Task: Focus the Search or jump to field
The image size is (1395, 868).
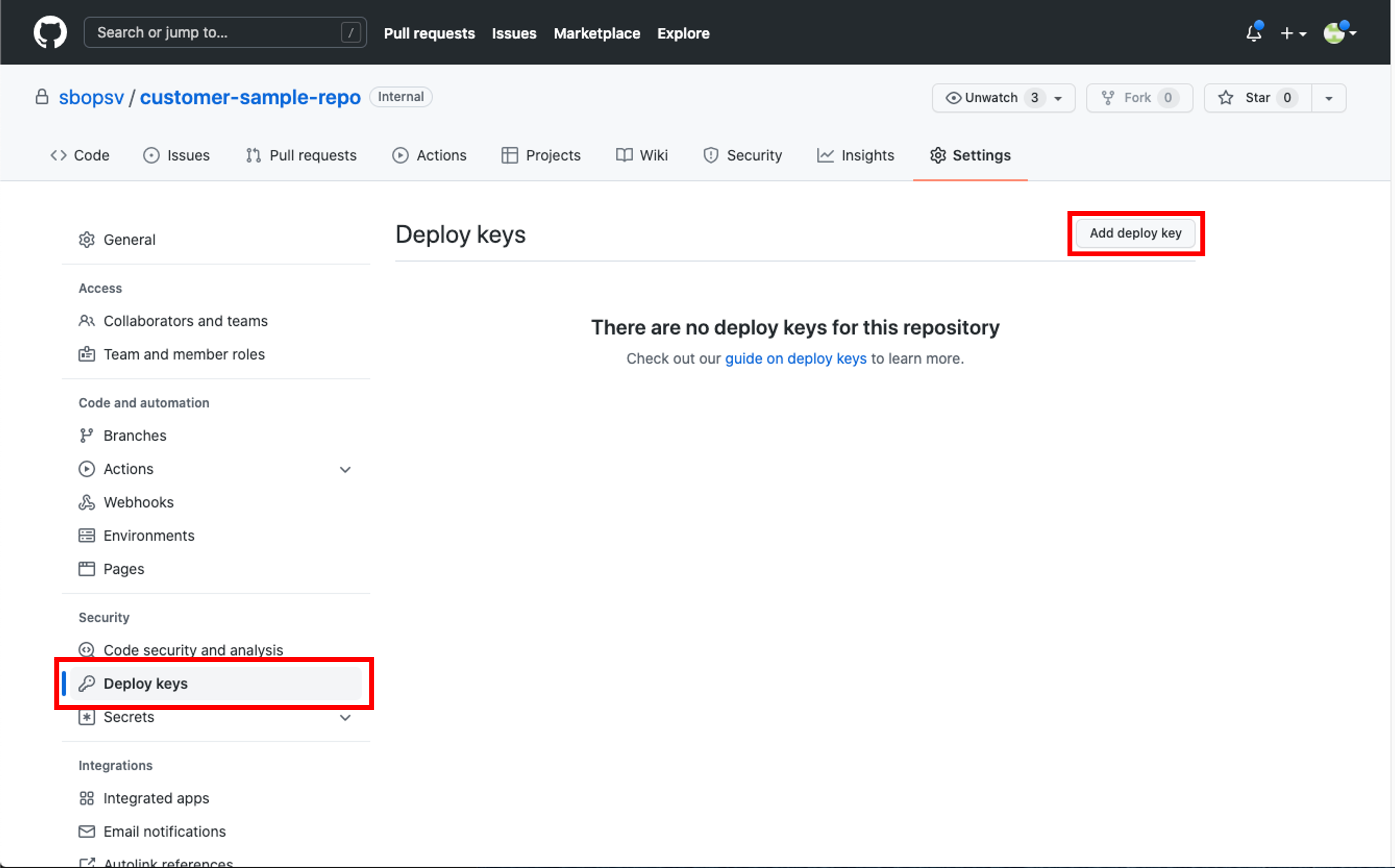Action: pos(225,32)
